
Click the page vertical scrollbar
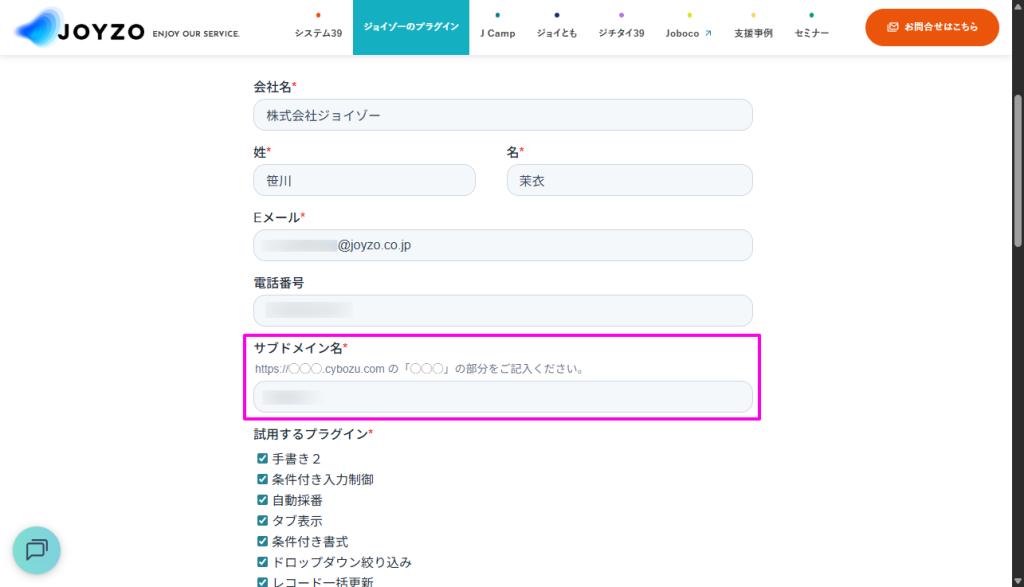pyautogui.click(x=1018, y=170)
